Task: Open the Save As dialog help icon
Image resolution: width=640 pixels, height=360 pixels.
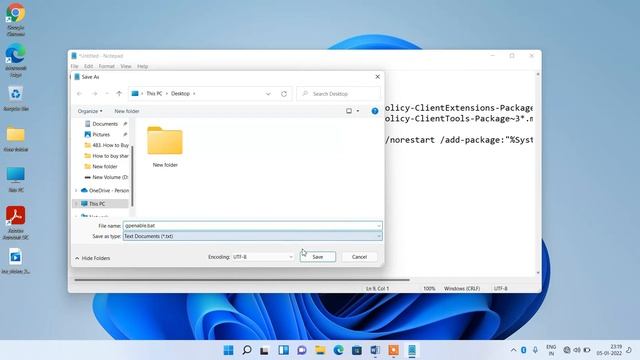Action: (375, 111)
